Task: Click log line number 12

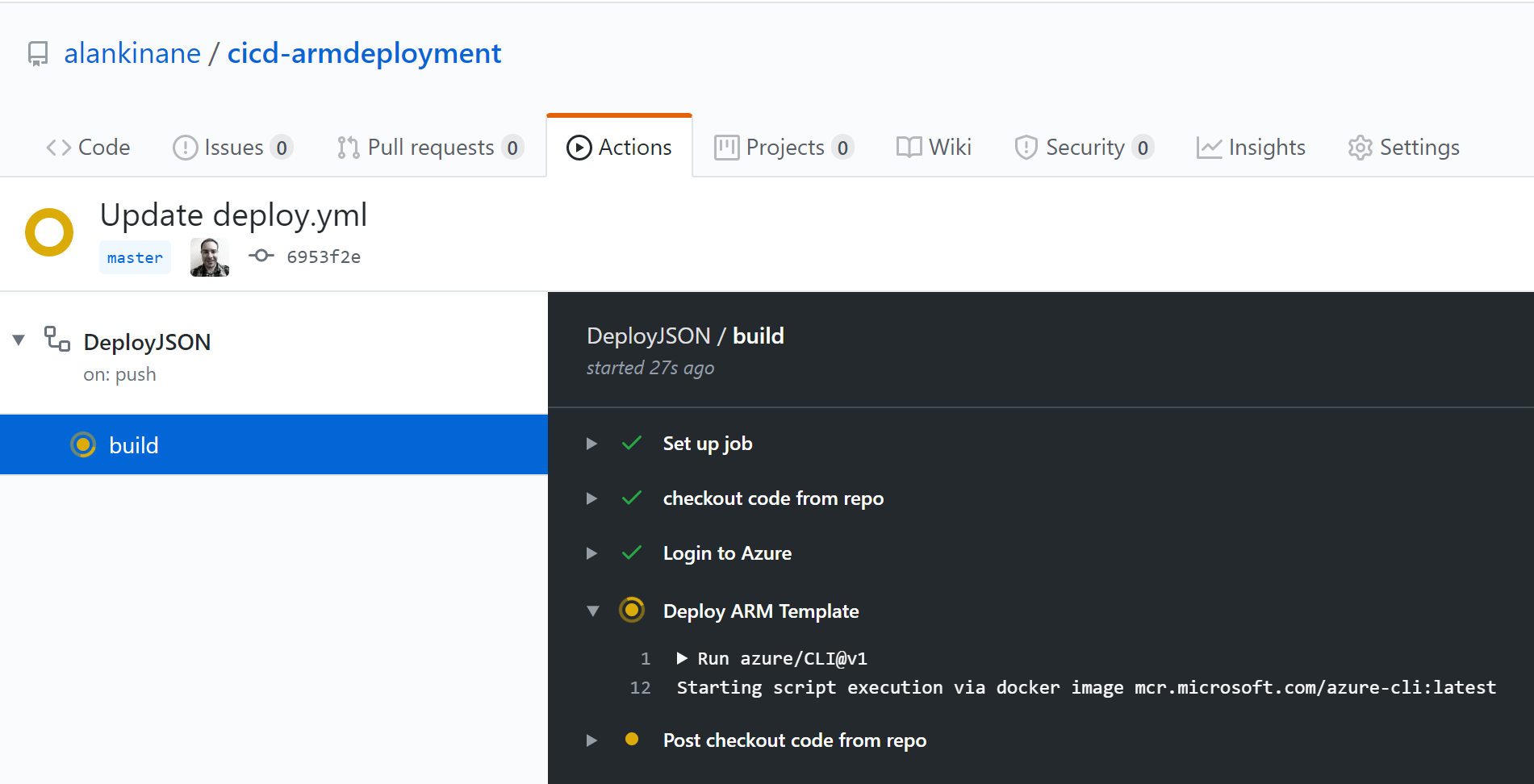Action: [x=640, y=688]
